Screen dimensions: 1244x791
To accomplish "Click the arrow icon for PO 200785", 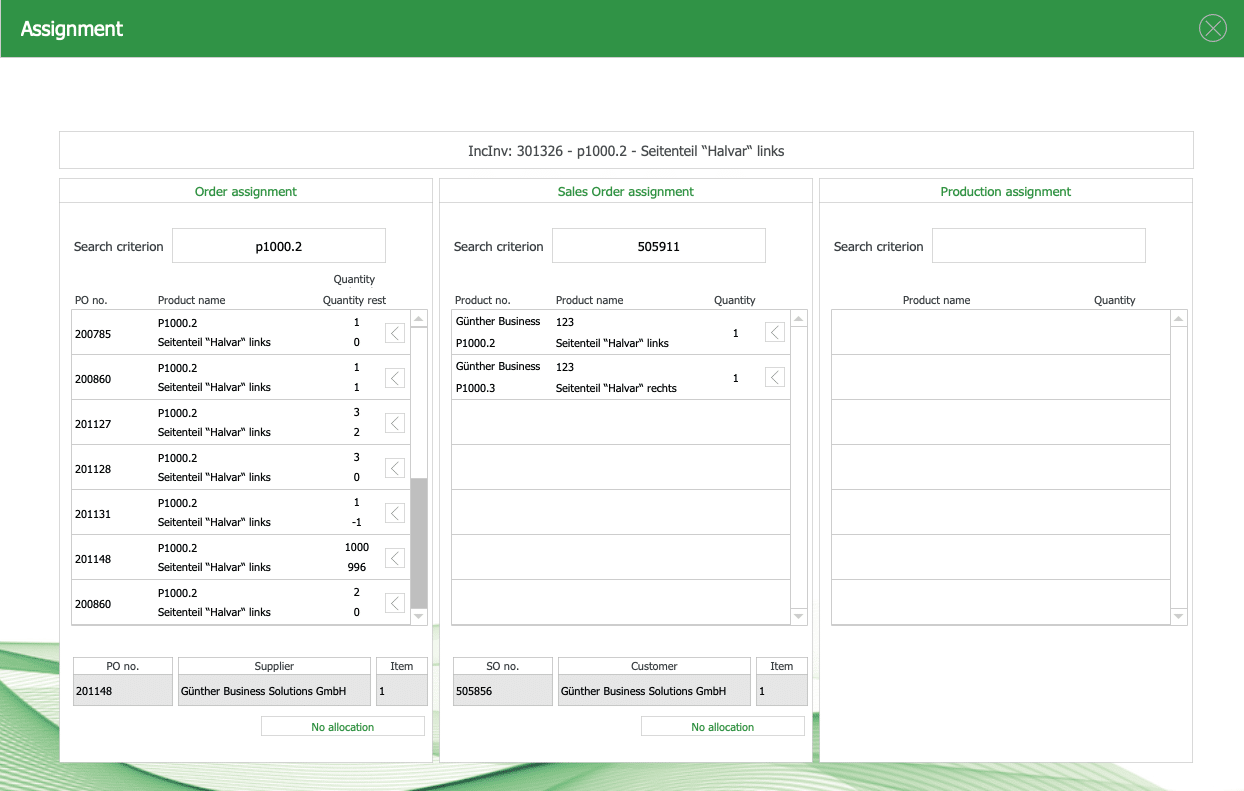I will point(395,333).
